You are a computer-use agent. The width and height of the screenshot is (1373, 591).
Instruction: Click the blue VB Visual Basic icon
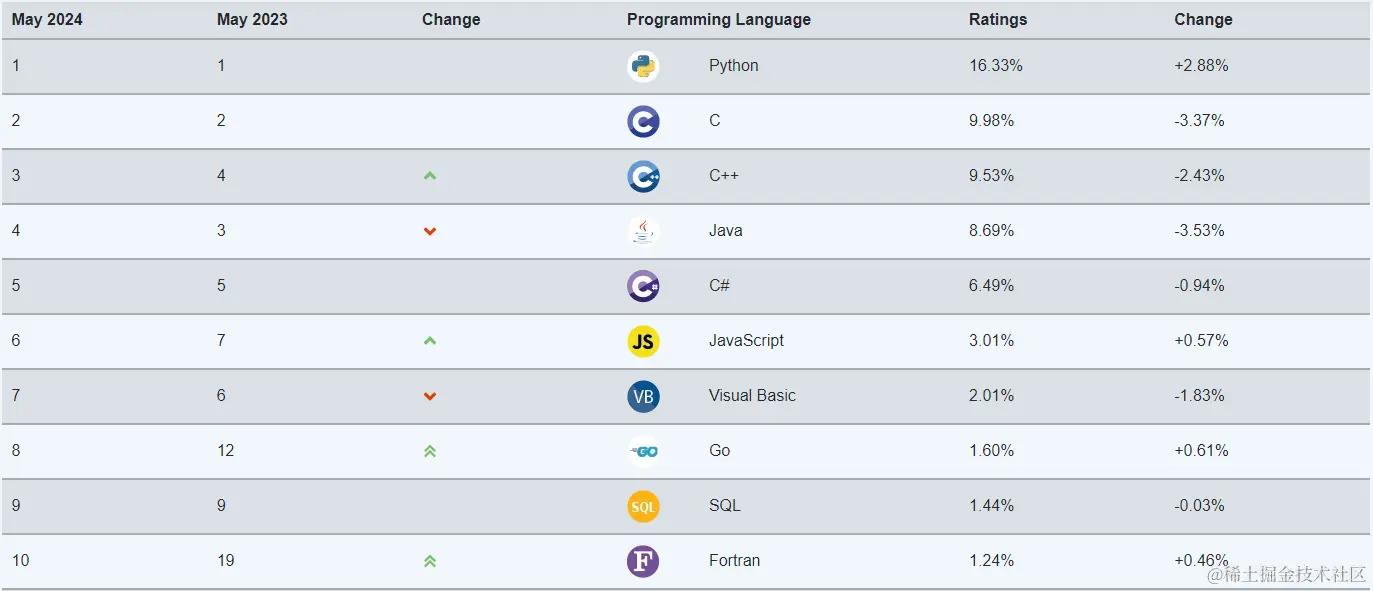pyautogui.click(x=643, y=397)
